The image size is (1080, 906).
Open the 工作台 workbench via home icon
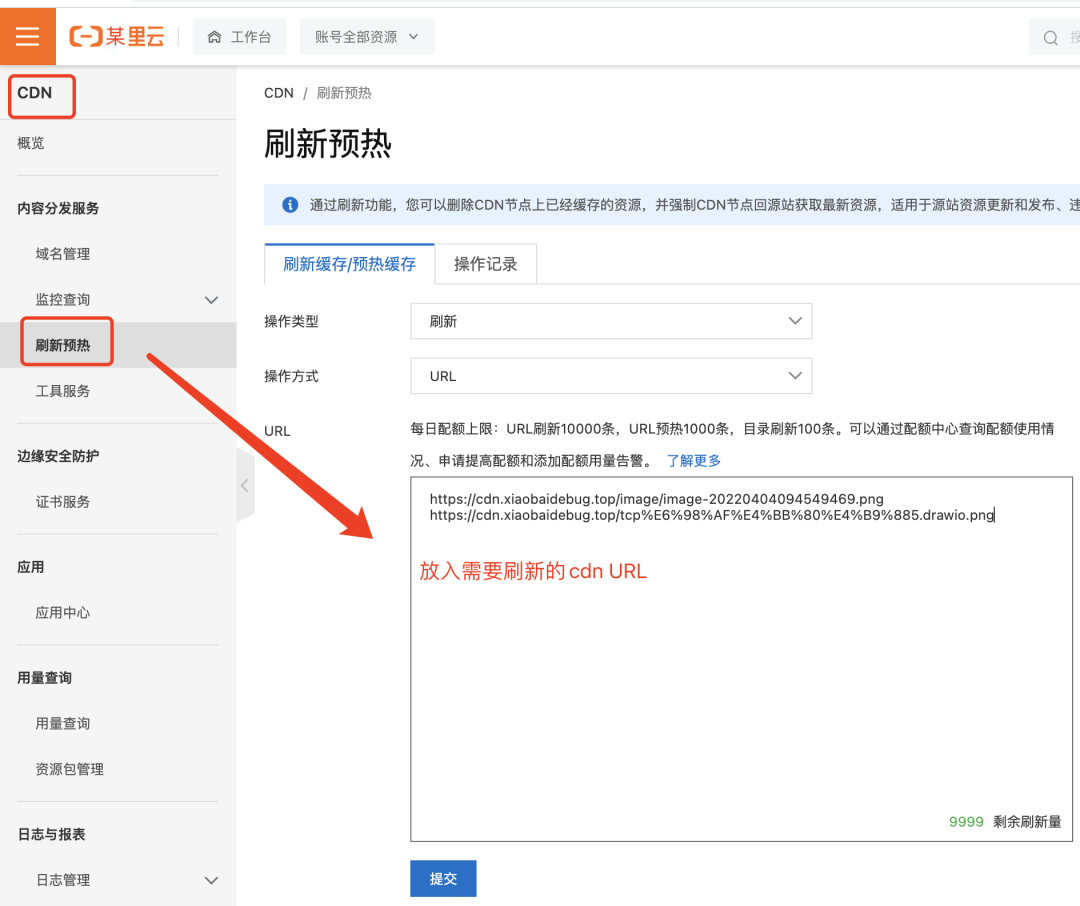[239, 36]
